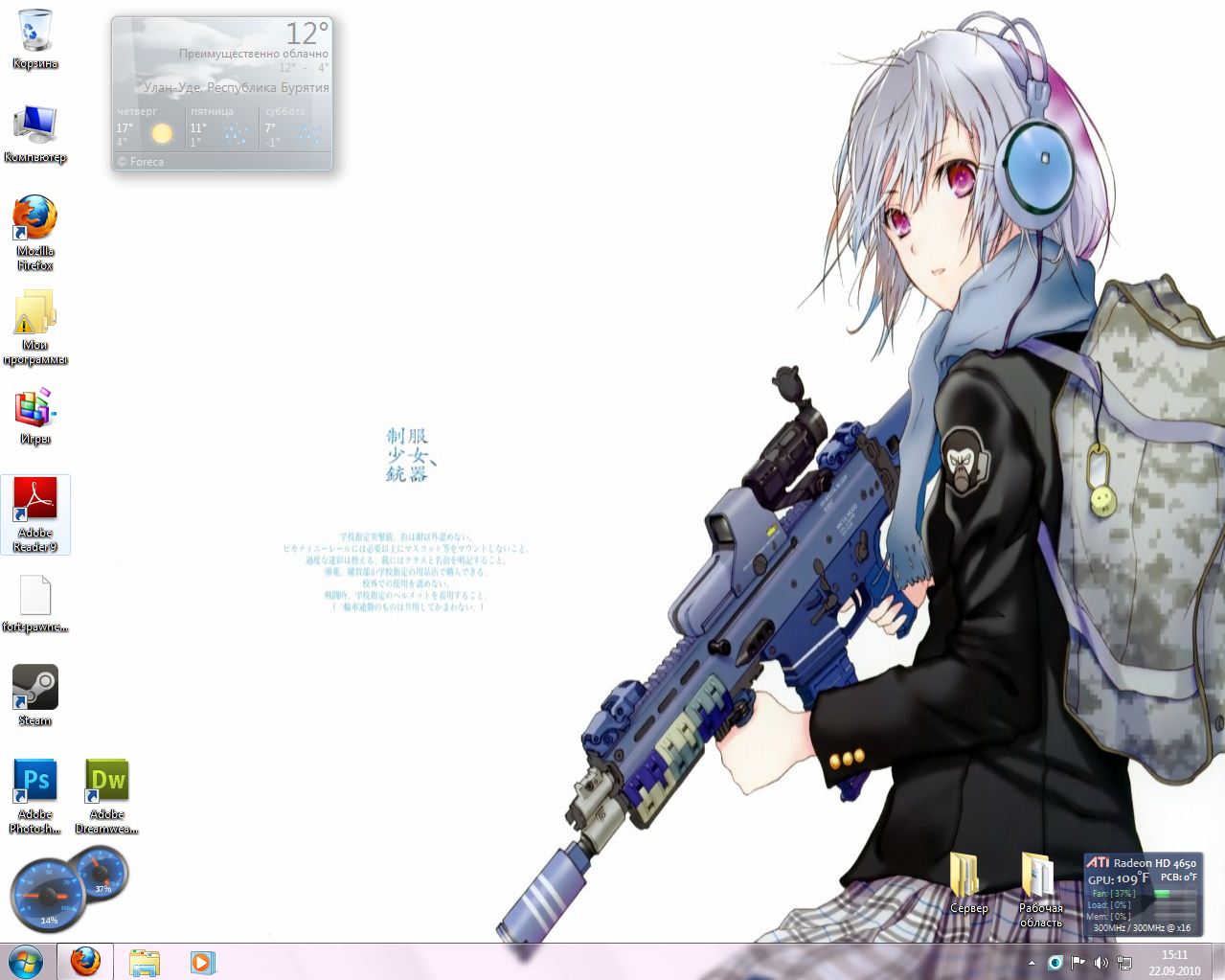Click the 12° current temperature in weather gadget
The image size is (1225, 980).
coord(307,34)
